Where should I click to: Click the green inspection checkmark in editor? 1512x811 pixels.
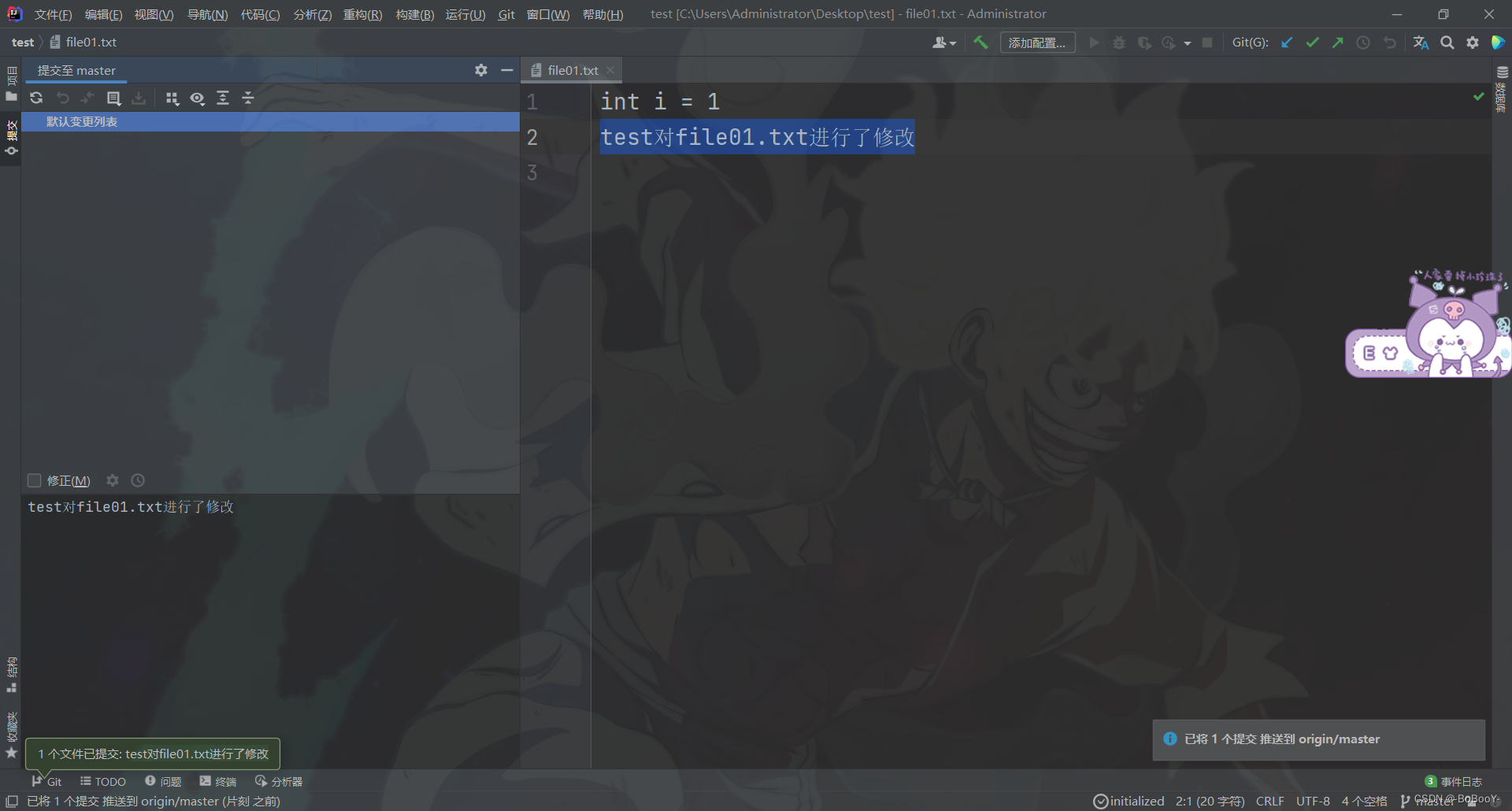[1479, 96]
